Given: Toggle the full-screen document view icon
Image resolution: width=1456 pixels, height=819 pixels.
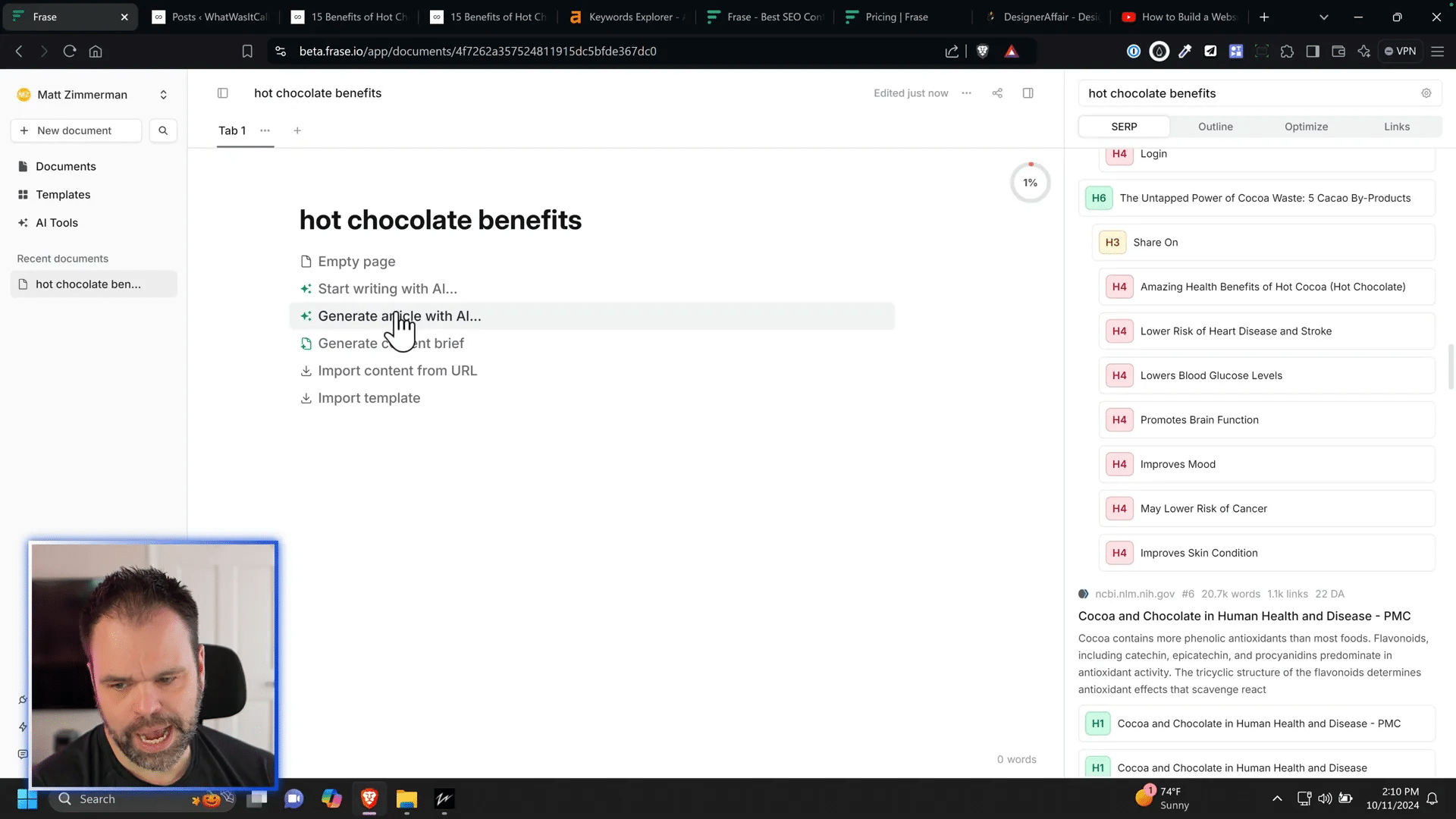Looking at the screenshot, I should coord(1028,92).
